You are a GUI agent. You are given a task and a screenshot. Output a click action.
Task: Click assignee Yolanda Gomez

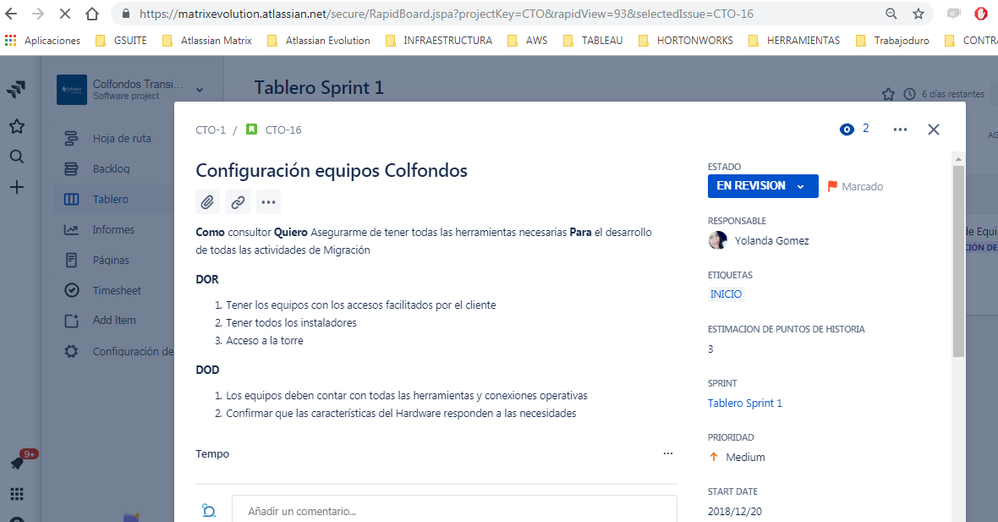tap(759, 241)
